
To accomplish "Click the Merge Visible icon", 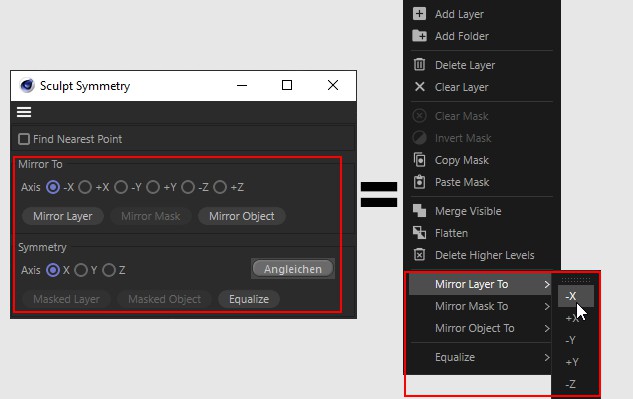I will pos(419,211).
